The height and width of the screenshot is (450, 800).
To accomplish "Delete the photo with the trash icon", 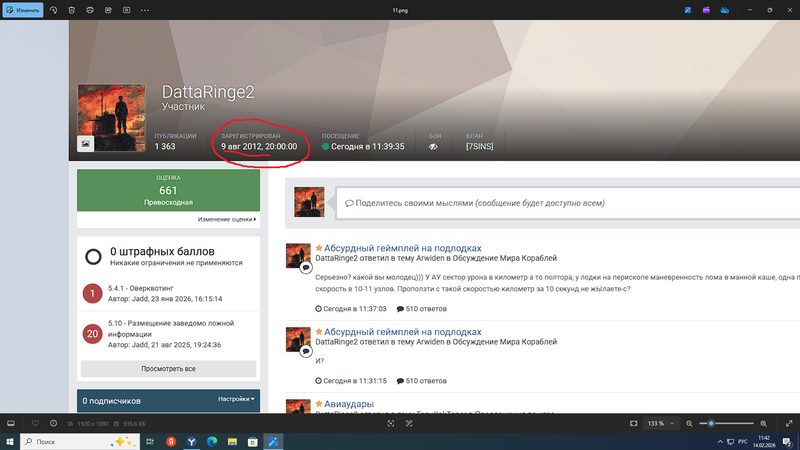I will tap(72, 10).
